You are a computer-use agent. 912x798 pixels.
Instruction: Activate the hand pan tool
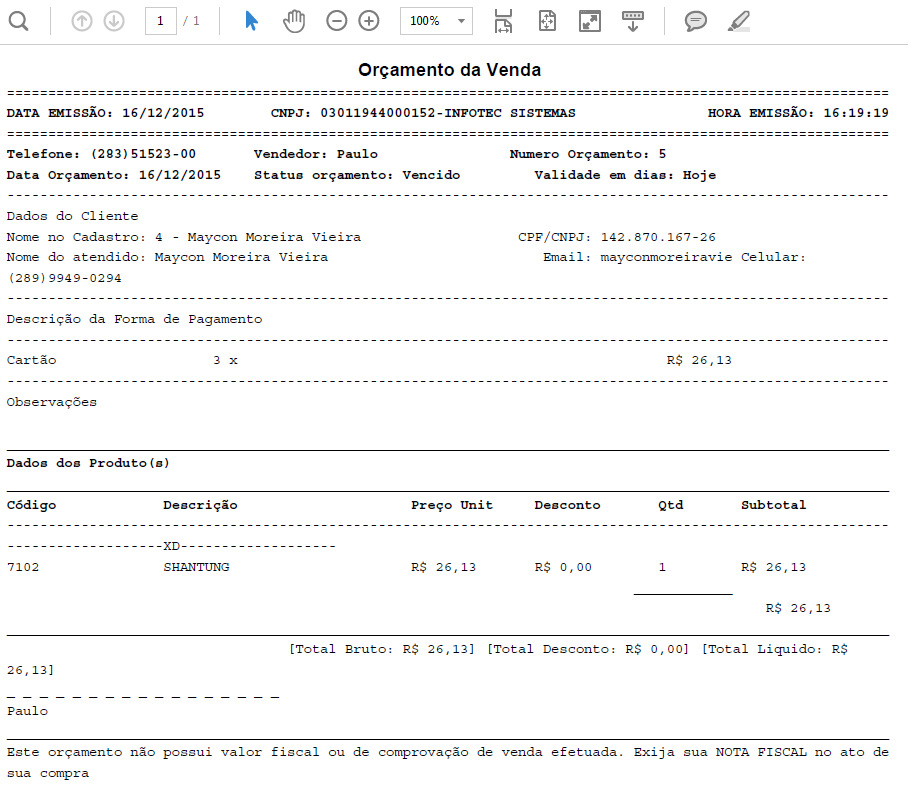point(293,21)
